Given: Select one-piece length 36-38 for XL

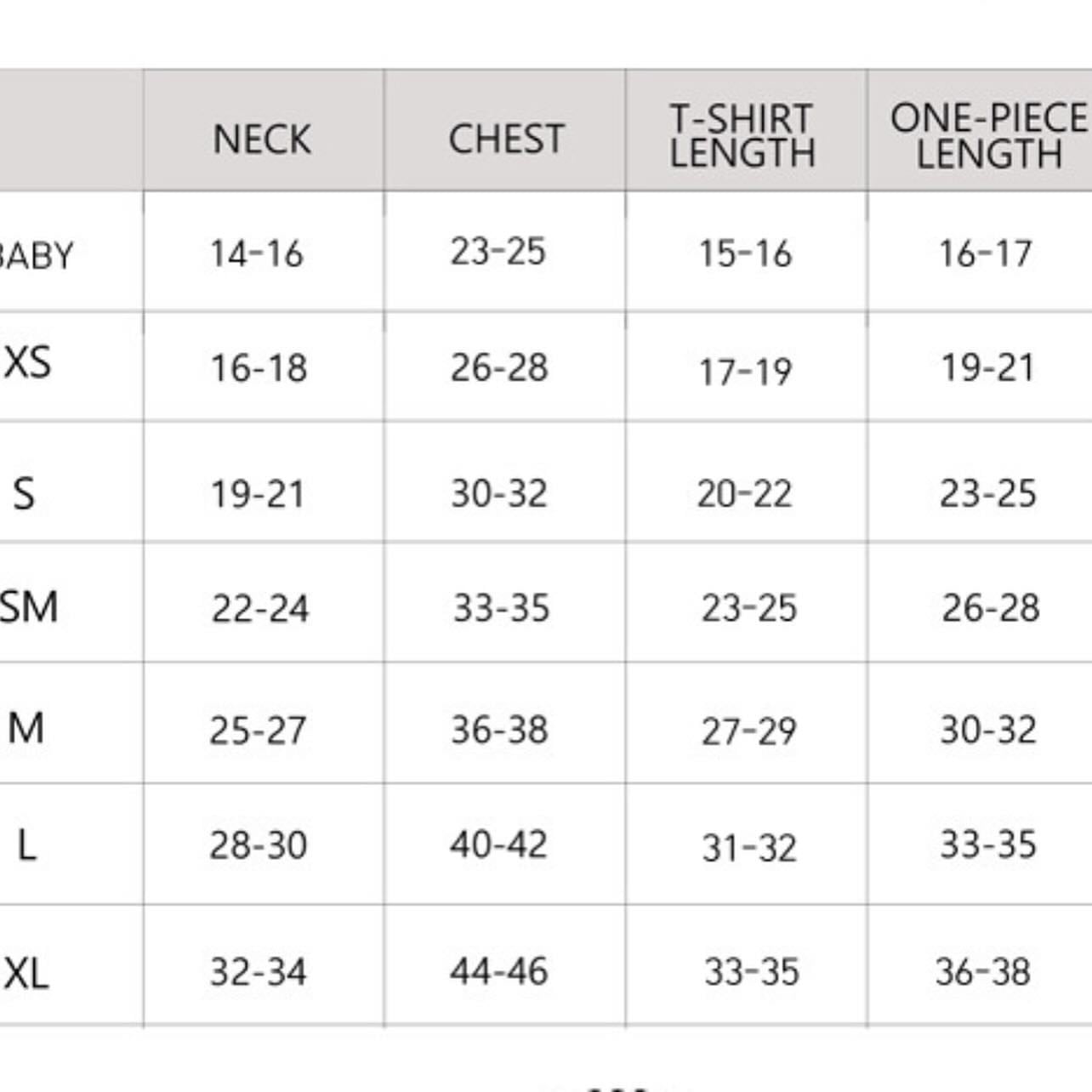Looking at the screenshot, I should tap(983, 971).
